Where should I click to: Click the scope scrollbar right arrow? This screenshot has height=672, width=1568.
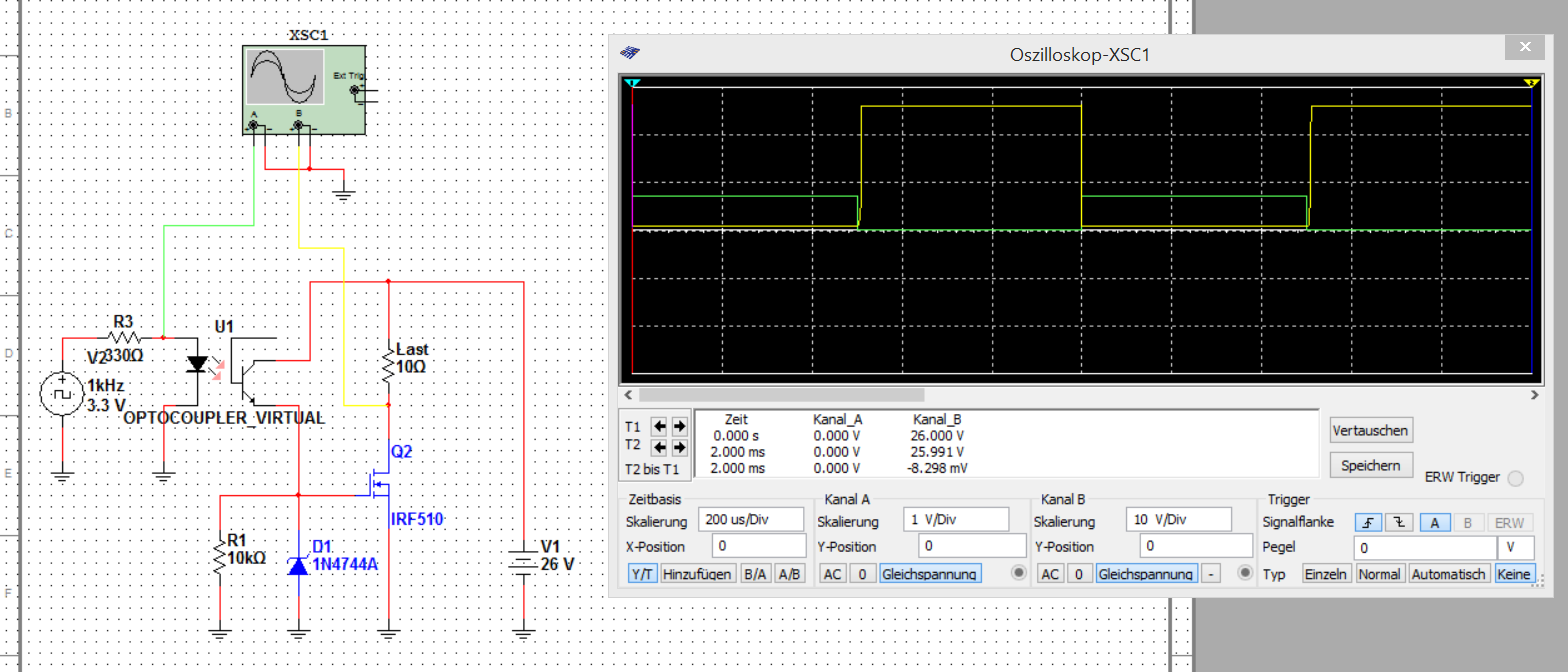(x=1535, y=394)
